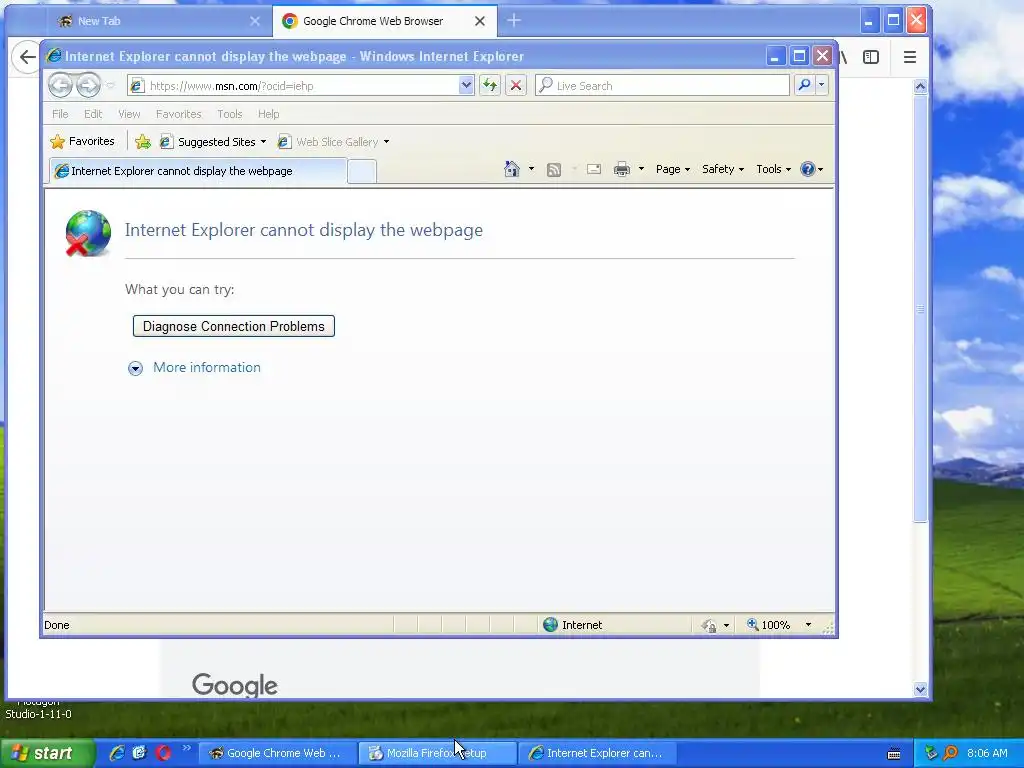Click the More information link text
This screenshot has height=768, width=1024.
click(x=206, y=367)
